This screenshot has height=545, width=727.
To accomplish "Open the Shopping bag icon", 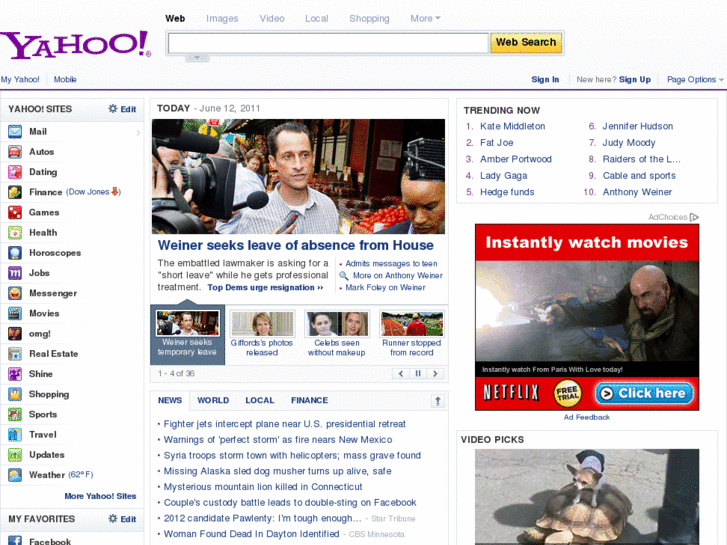I will point(15,394).
